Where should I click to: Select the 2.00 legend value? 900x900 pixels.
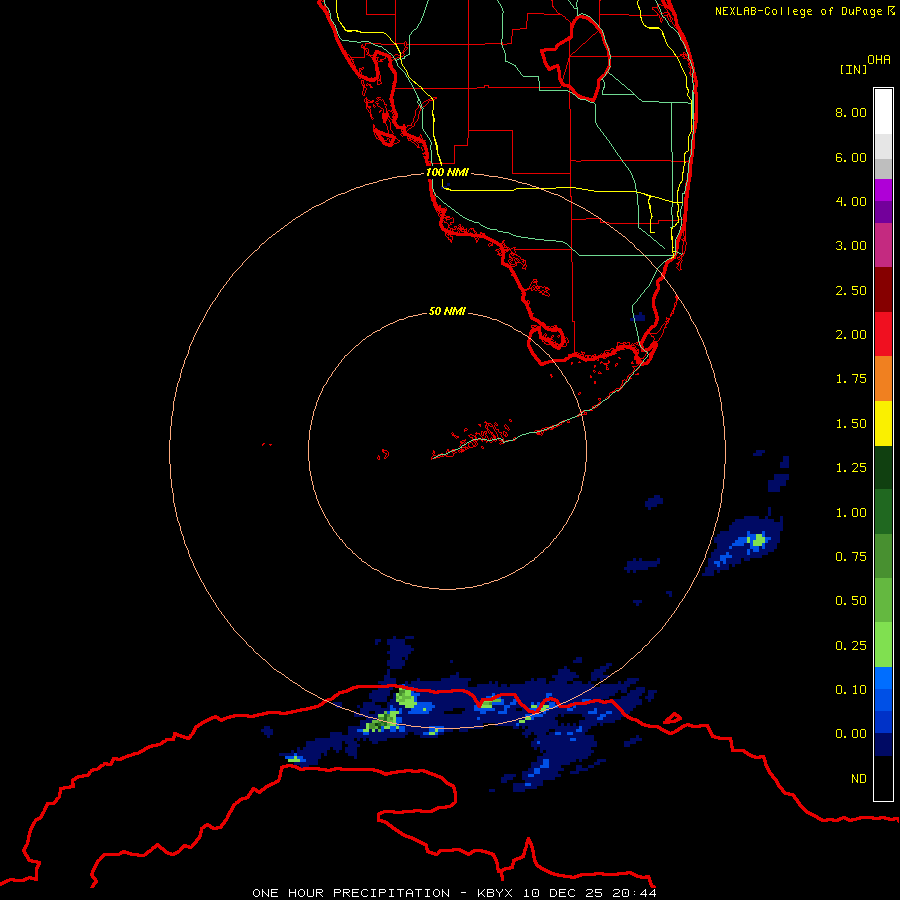click(x=851, y=335)
